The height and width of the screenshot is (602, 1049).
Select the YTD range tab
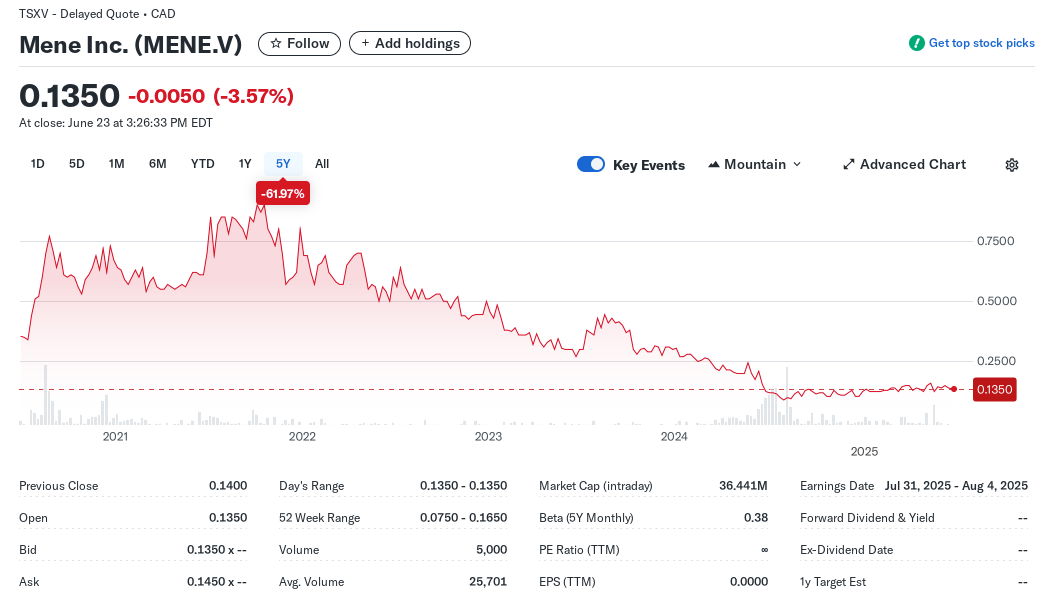tap(202, 164)
